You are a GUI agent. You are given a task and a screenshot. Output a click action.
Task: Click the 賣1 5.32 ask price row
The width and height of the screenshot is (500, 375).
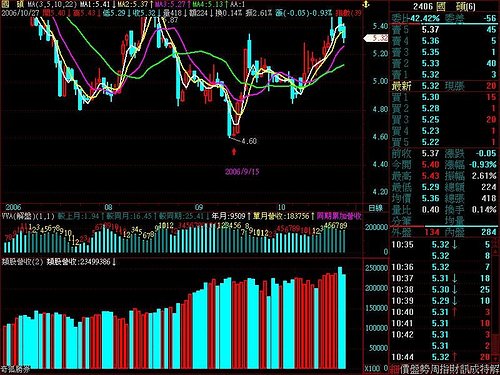(x=444, y=75)
